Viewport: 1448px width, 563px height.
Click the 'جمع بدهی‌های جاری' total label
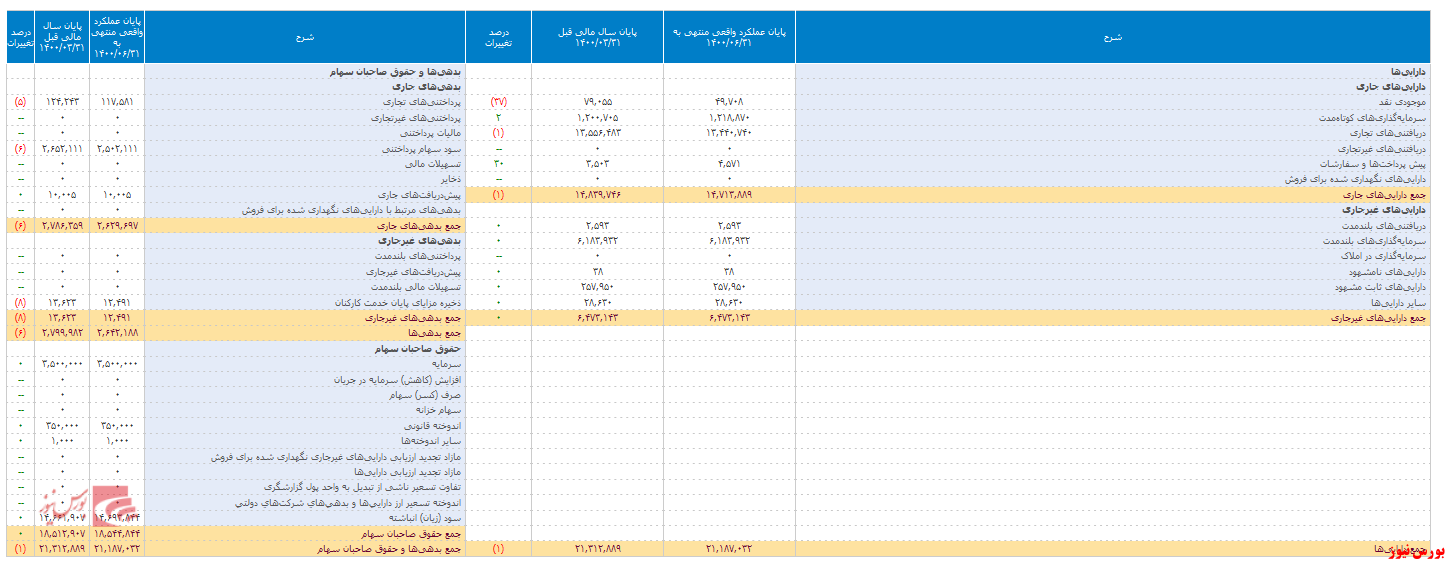[x=420, y=226]
